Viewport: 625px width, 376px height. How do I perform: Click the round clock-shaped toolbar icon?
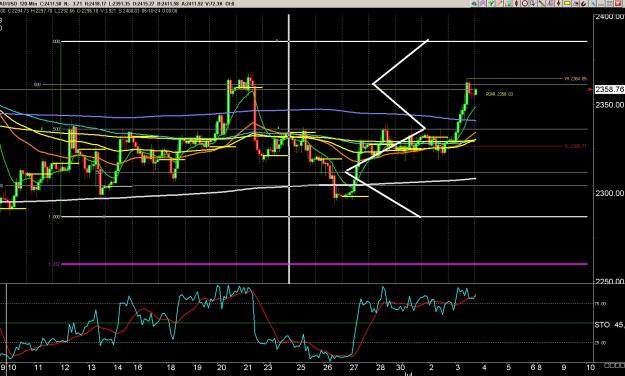[525, 4]
